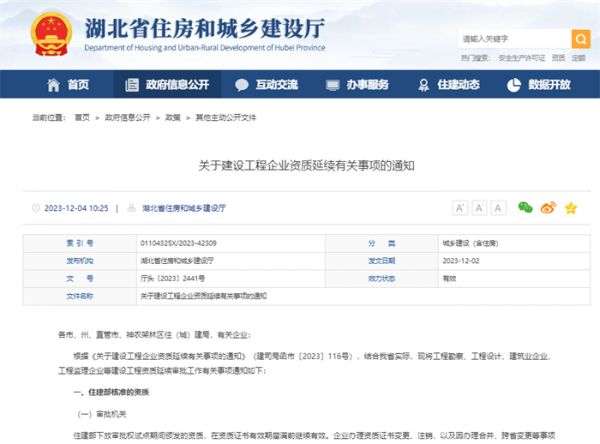This screenshot has width=600, height=444.
Task: Click the 首页 breadcrumb link
Action: 82,118
